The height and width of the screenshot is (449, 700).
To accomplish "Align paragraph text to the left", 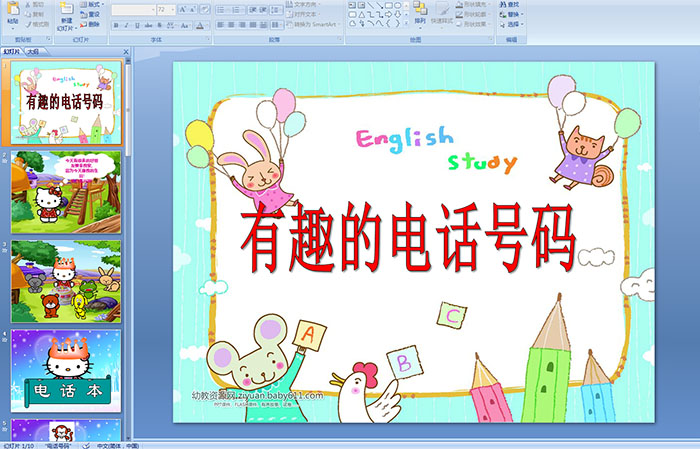I will (x=220, y=25).
